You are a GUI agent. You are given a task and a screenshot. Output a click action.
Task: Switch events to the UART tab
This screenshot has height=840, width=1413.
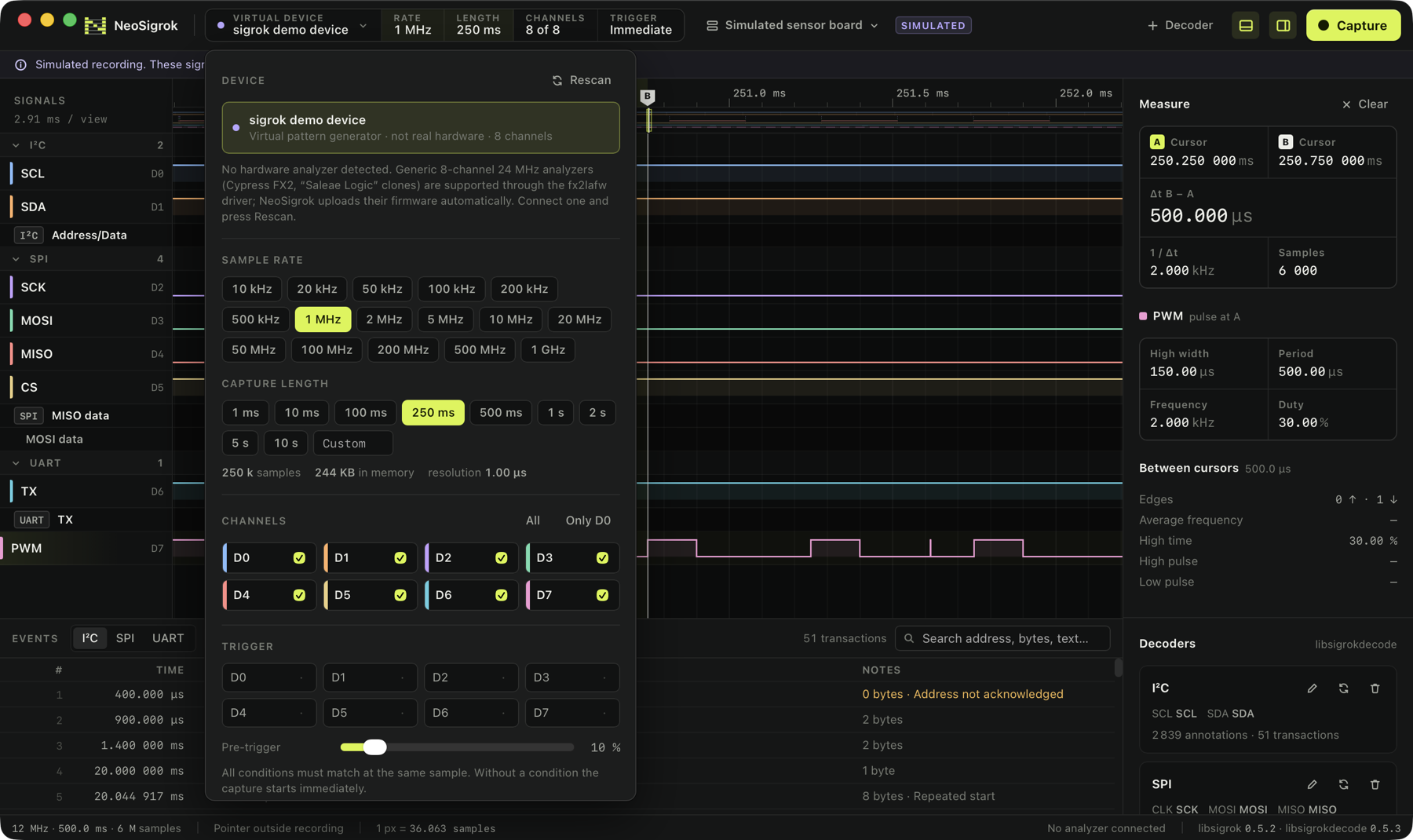(x=168, y=638)
